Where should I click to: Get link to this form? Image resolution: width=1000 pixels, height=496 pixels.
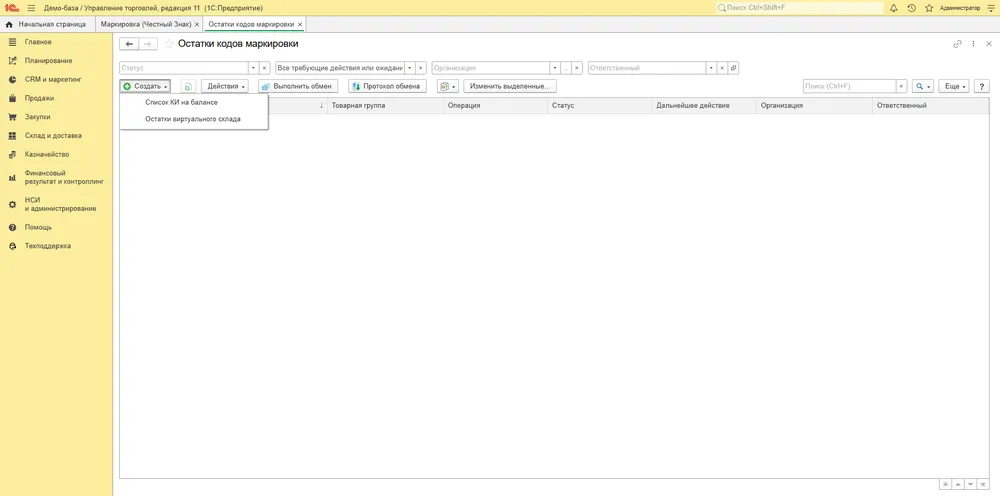tap(957, 44)
